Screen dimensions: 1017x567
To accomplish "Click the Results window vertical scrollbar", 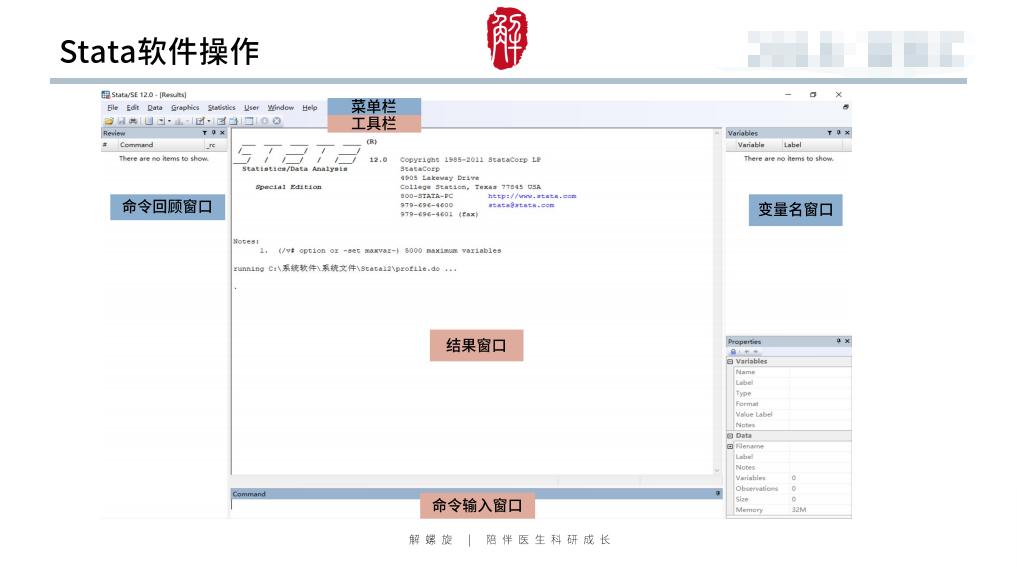I will tap(717, 302).
